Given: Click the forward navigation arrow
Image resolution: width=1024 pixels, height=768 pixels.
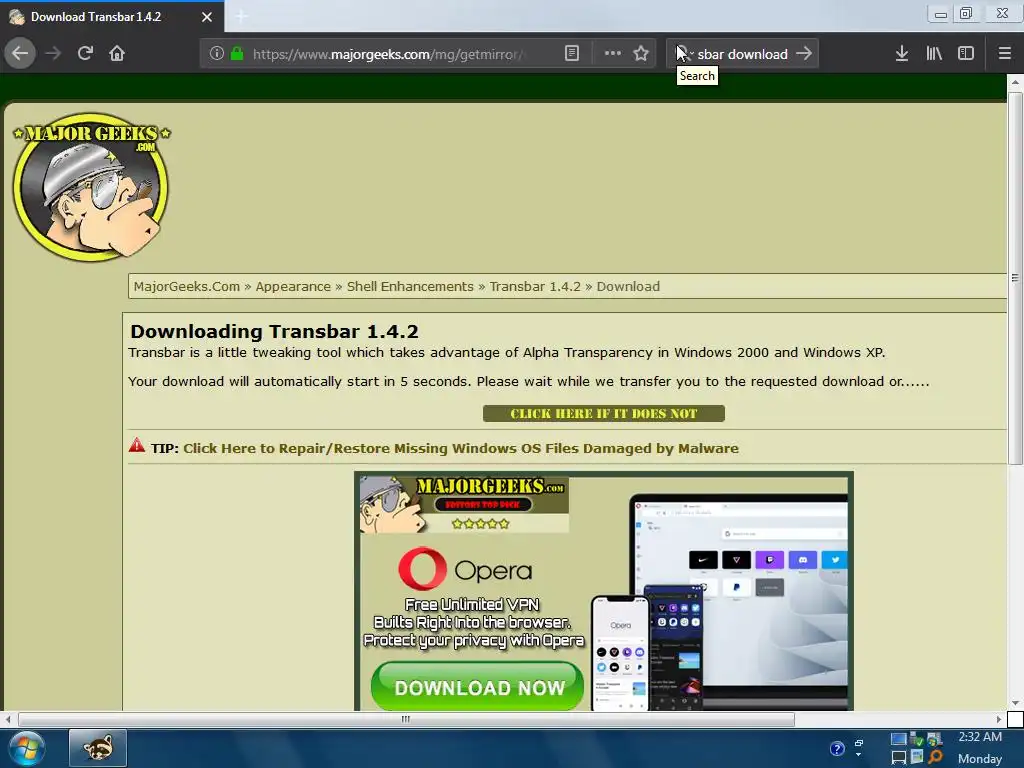Looking at the screenshot, I should pos(53,54).
